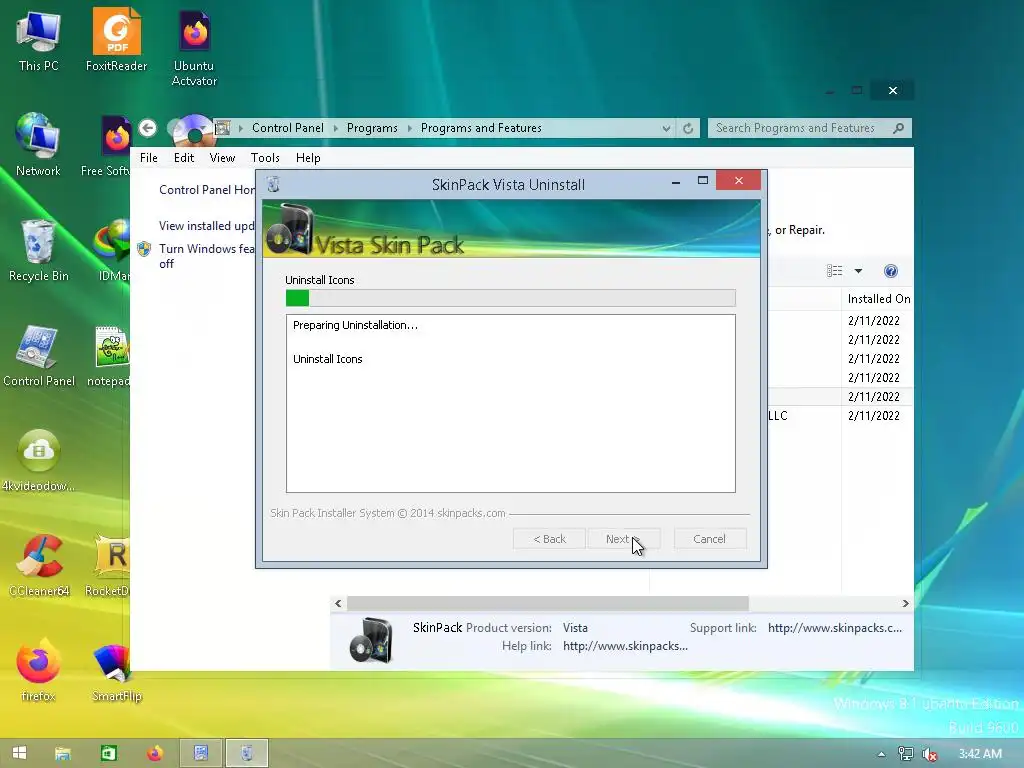This screenshot has height=768, width=1024.
Task: Click the horizontal scrollbar thumb
Action: (547, 603)
